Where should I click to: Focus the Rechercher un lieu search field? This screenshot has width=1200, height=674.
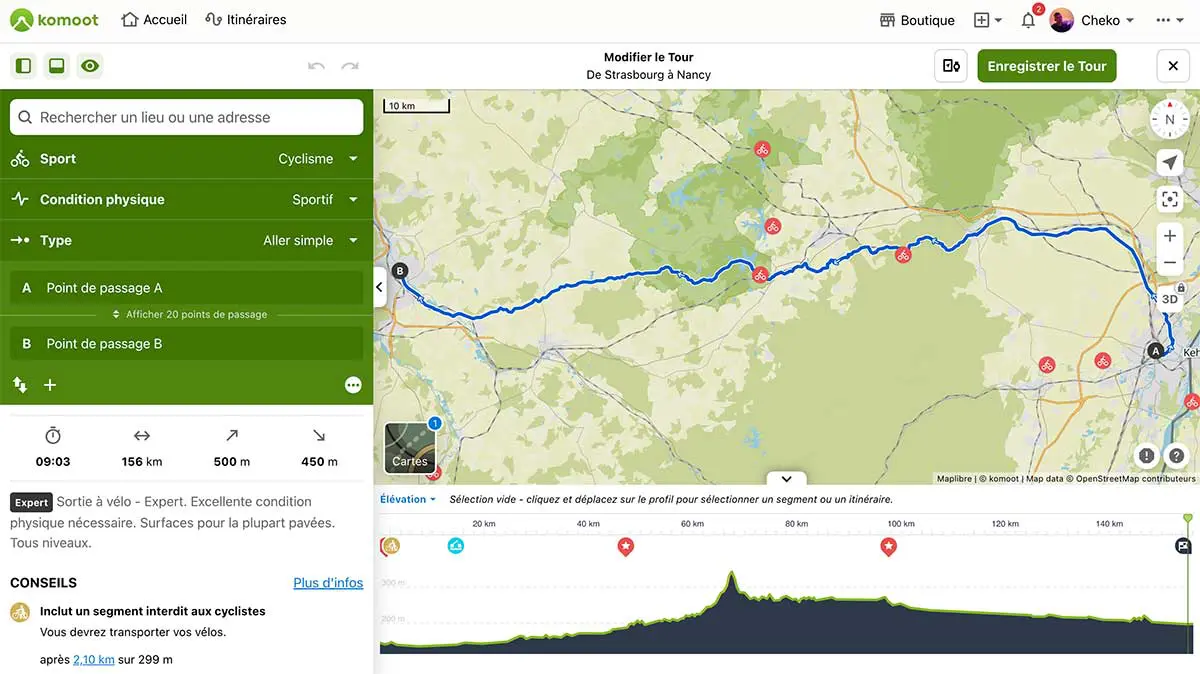pos(186,117)
